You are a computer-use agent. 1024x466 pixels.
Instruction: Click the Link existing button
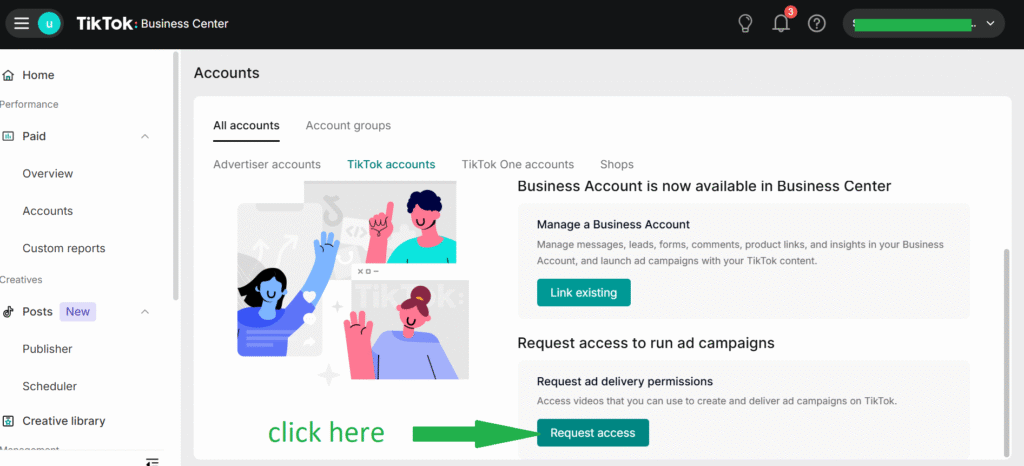pyautogui.click(x=583, y=293)
